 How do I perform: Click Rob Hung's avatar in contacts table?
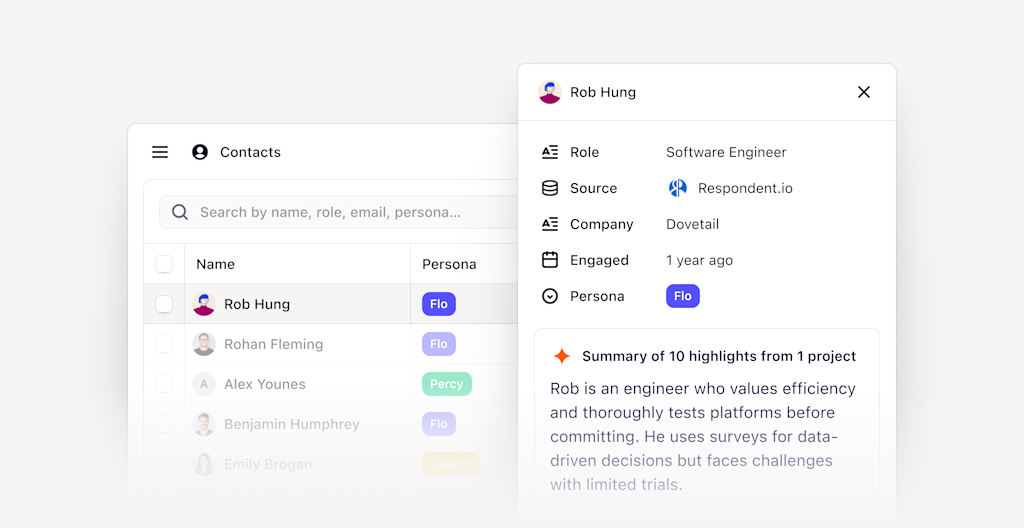coord(204,304)
